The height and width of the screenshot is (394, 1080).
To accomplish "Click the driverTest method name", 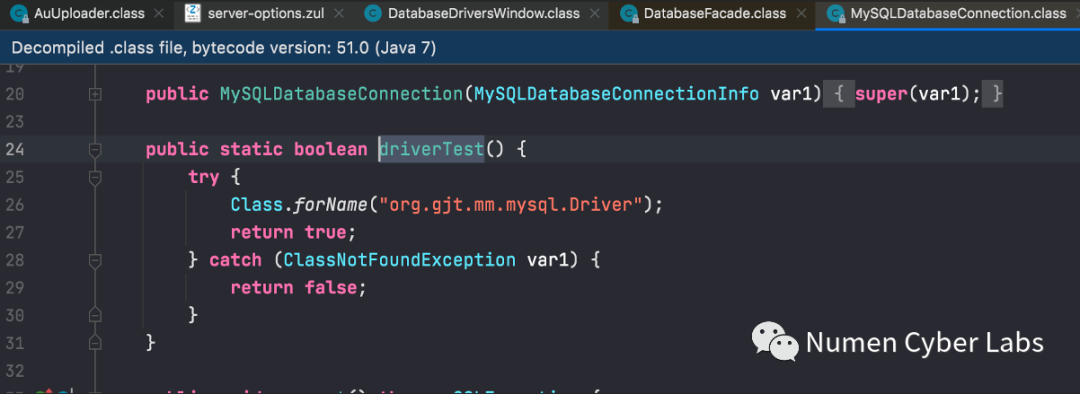I will click(432, 149).
